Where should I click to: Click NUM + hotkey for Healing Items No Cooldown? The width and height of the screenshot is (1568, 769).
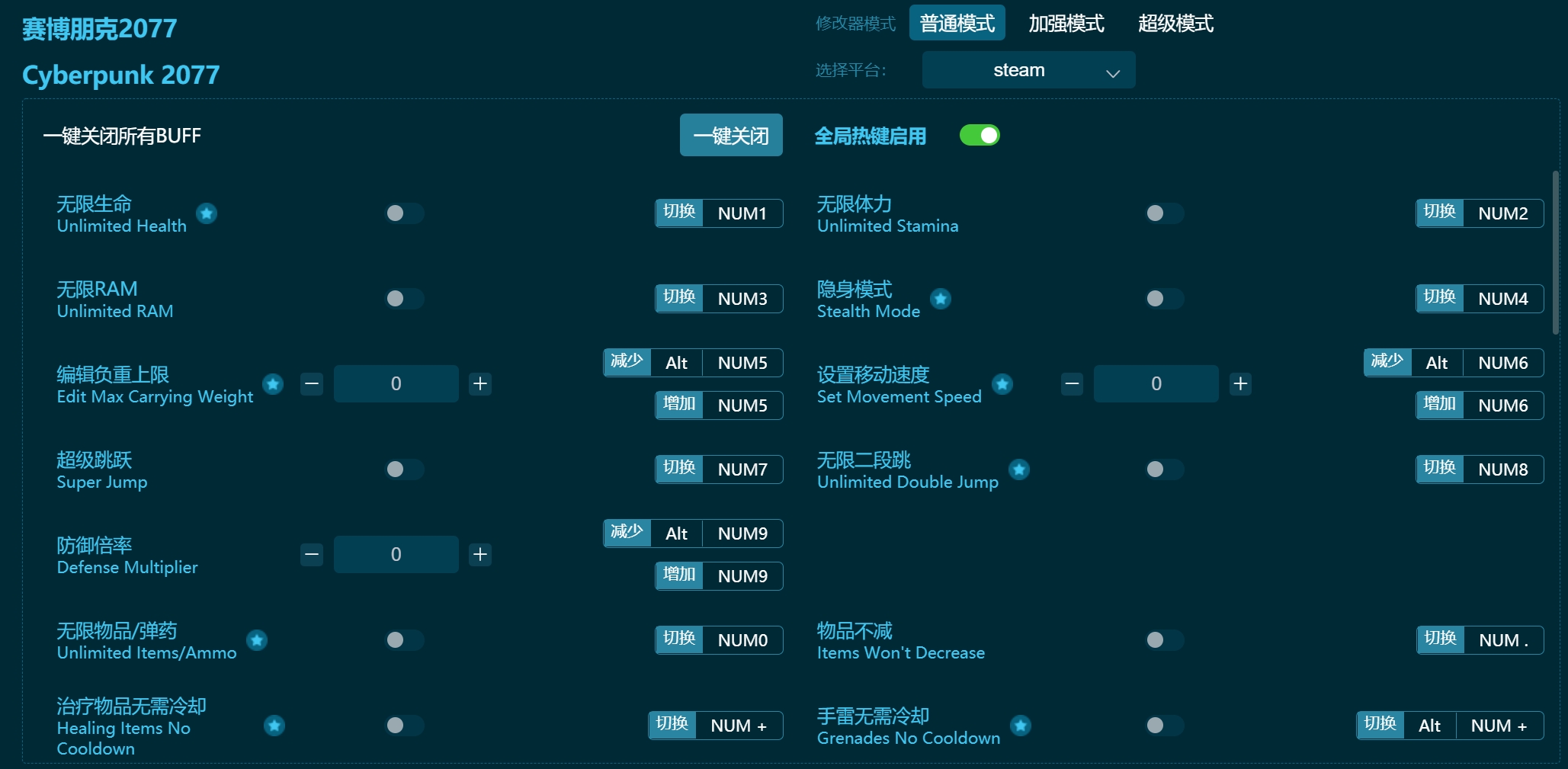coord(716,726)
